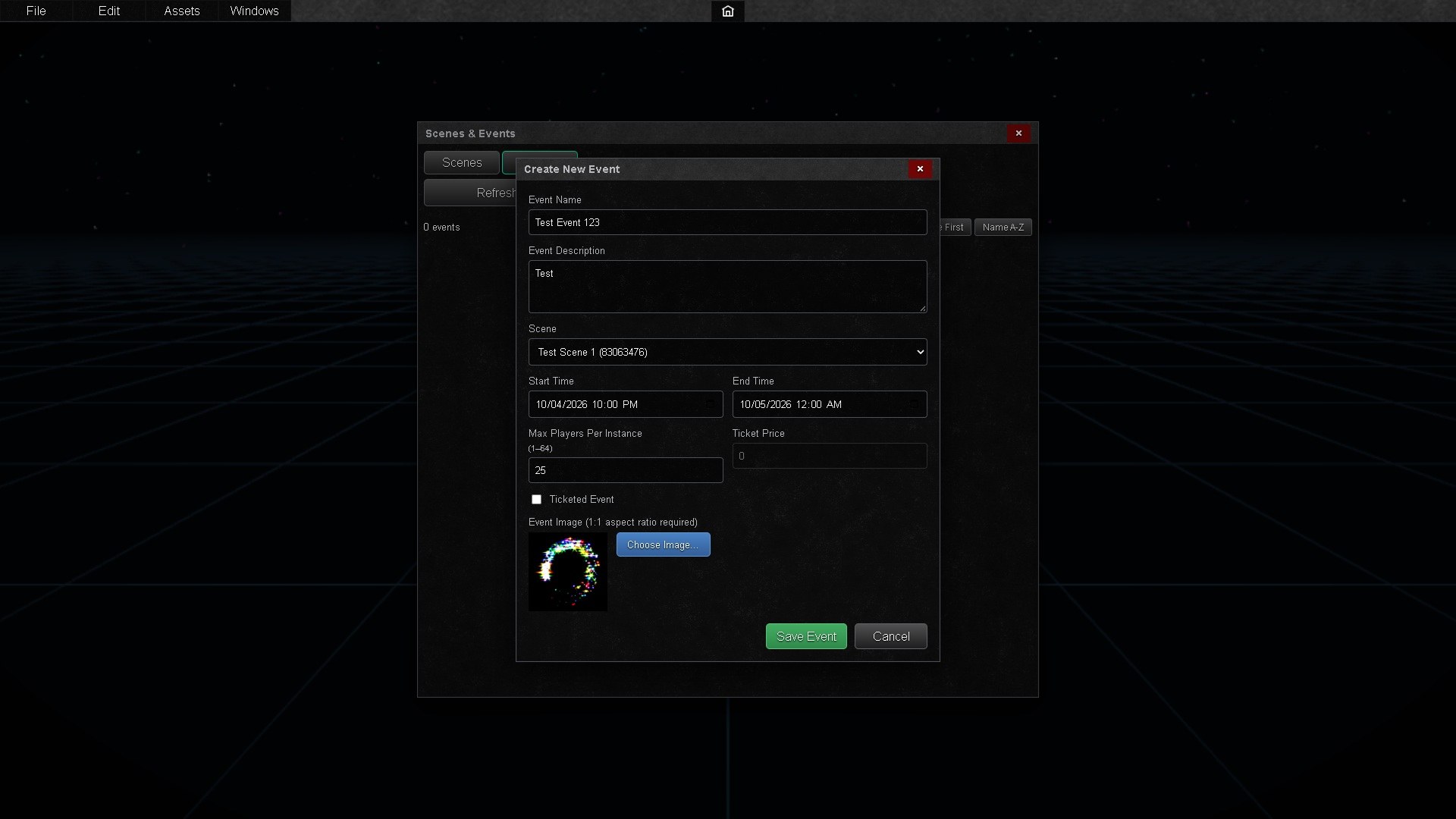The image size is (1456, 819).
Task: Close the Create New Event dialog
Action: [920, 169]
